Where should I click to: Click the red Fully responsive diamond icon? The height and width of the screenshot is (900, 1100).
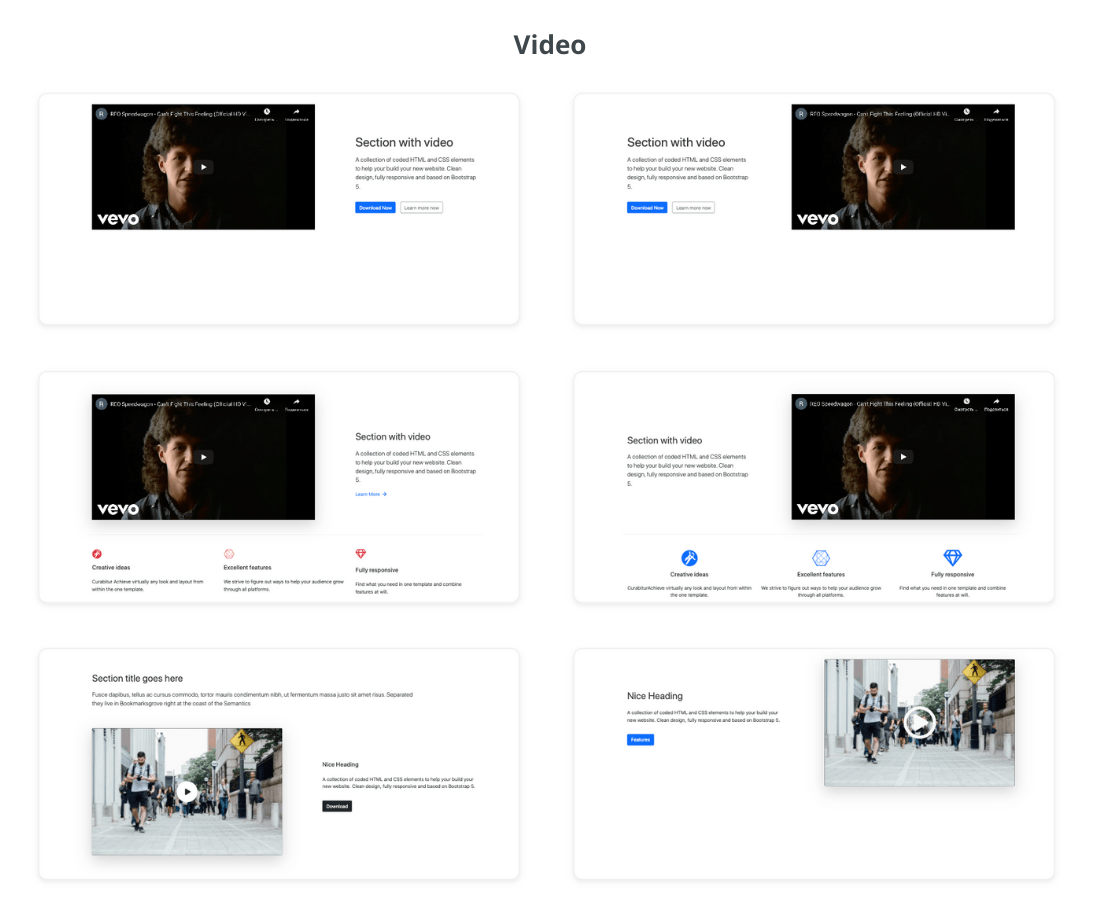point(361,553)
